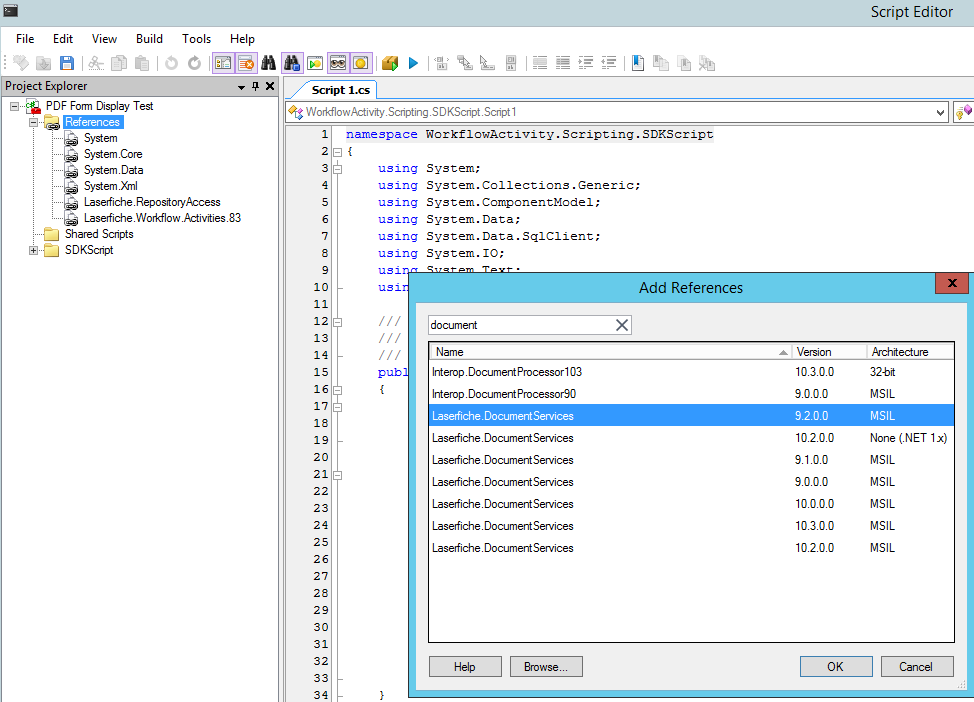The width and height of the screenshot is (974, 702).
Task: Open the class navigation dropdown in editor
Action: pos(940,112)
